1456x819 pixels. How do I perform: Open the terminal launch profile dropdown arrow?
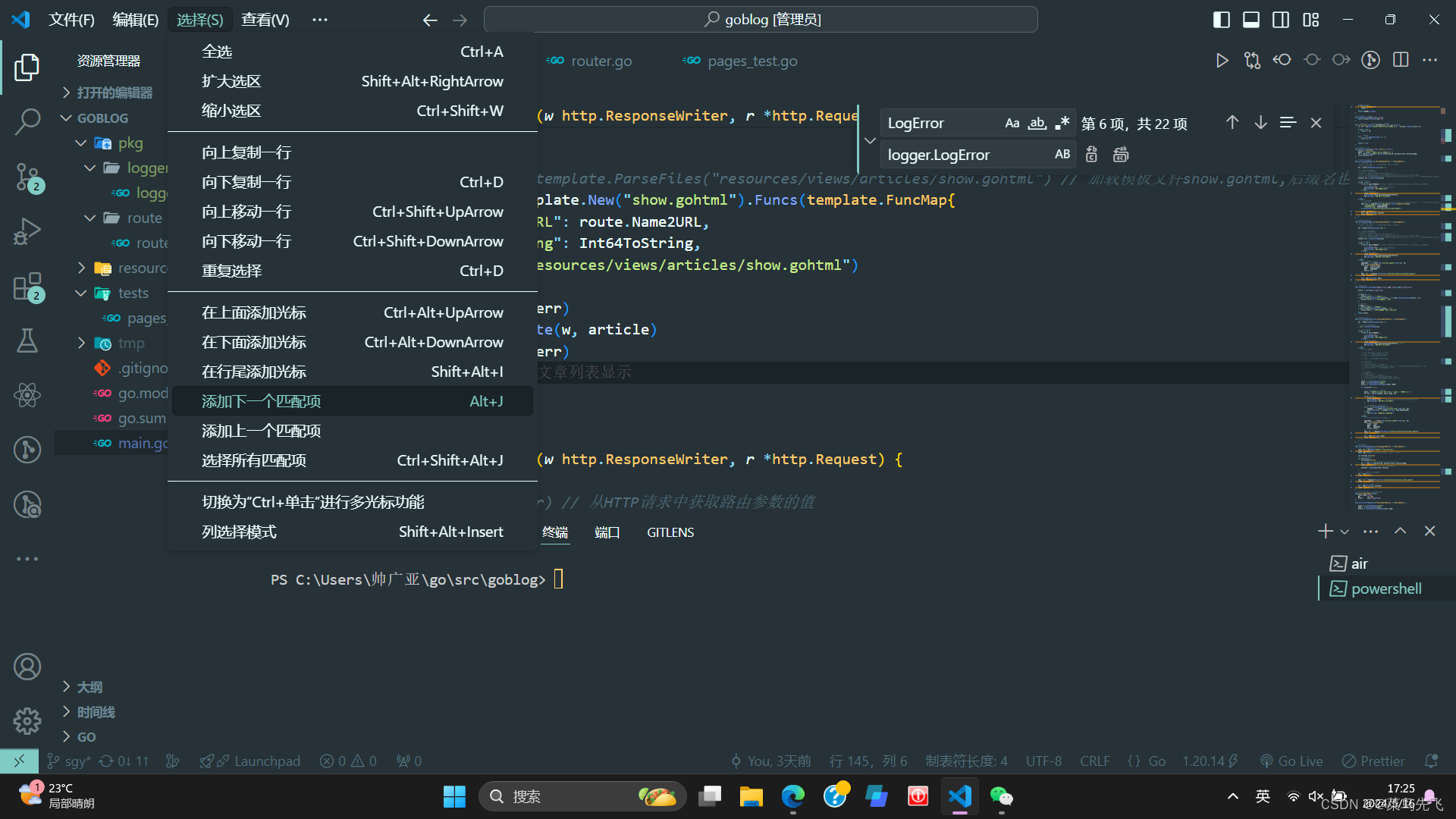click(x=1345, y=532)
